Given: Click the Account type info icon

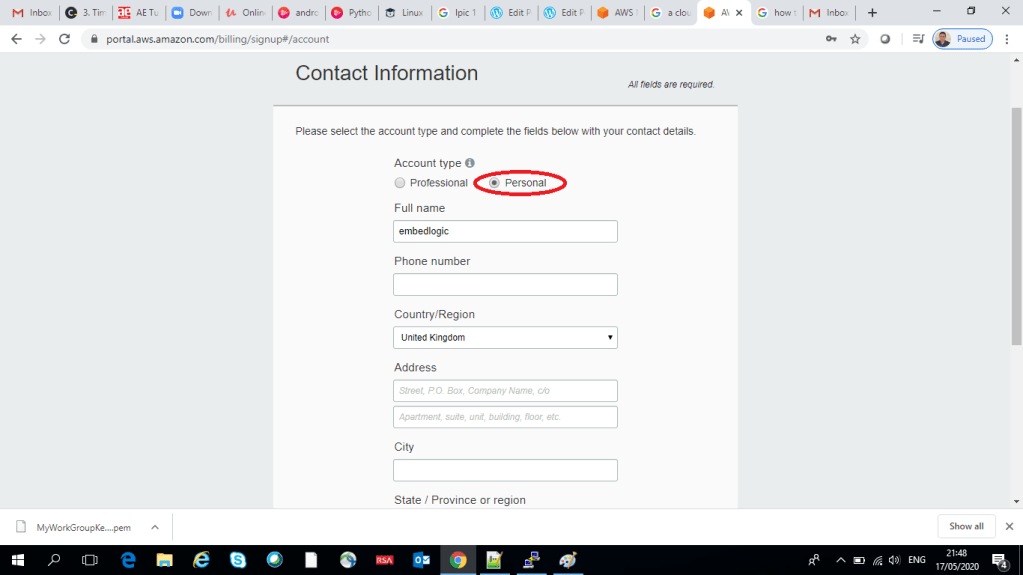Looking at the screenshot, I should click(470, 163).
